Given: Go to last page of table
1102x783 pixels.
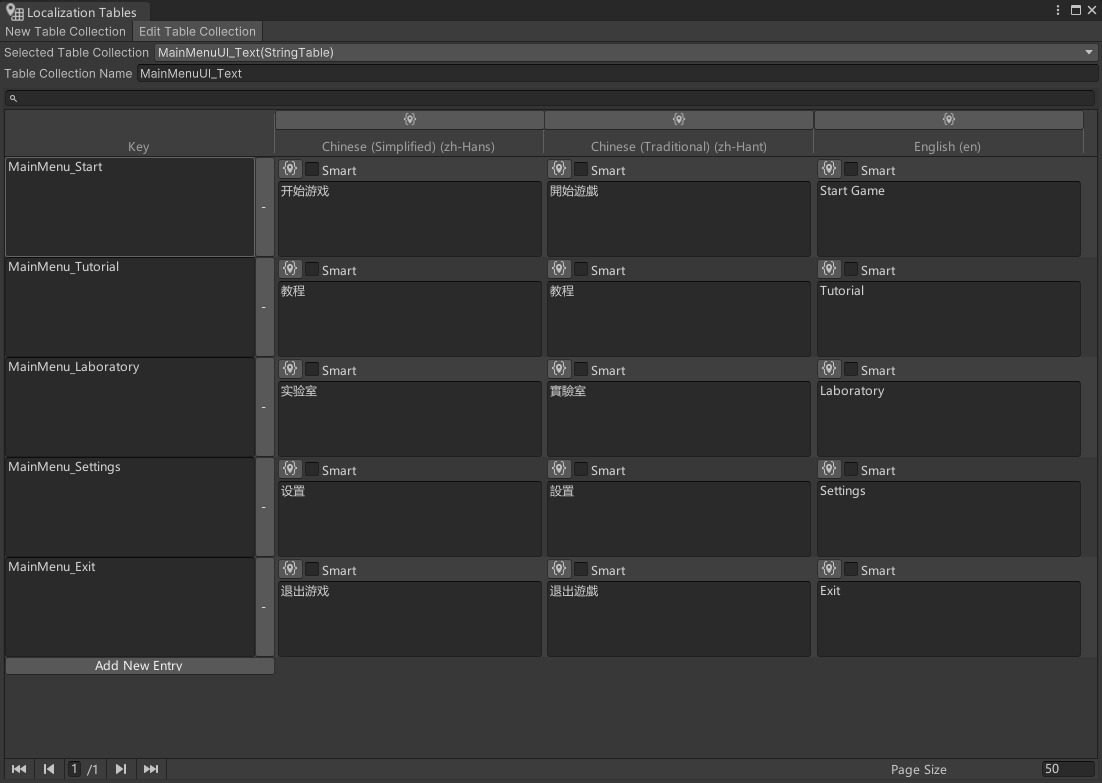Looking at the screenshot, I should coord(151,769).
